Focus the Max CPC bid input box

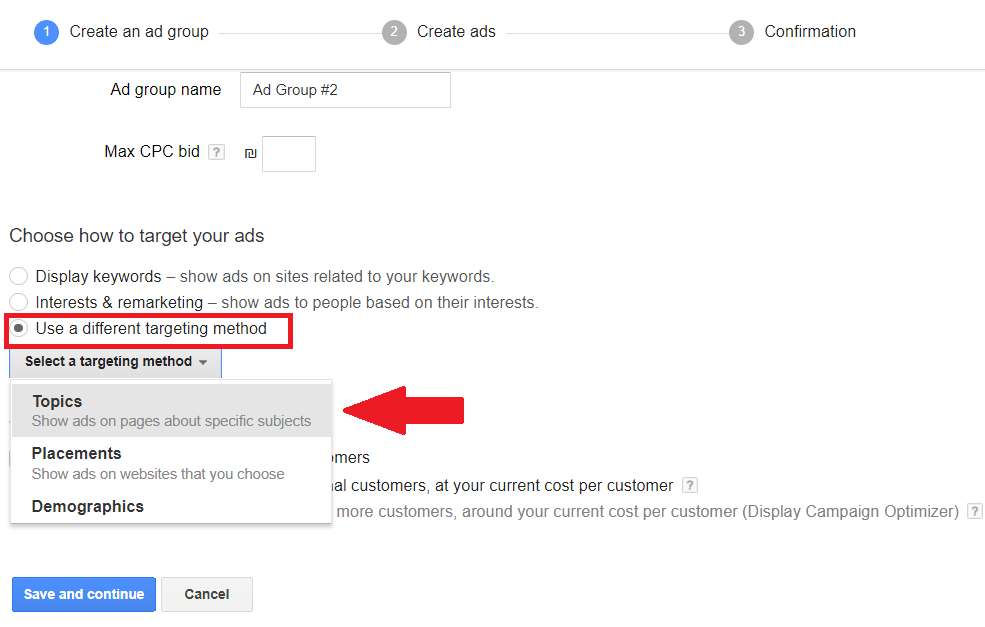289,154
